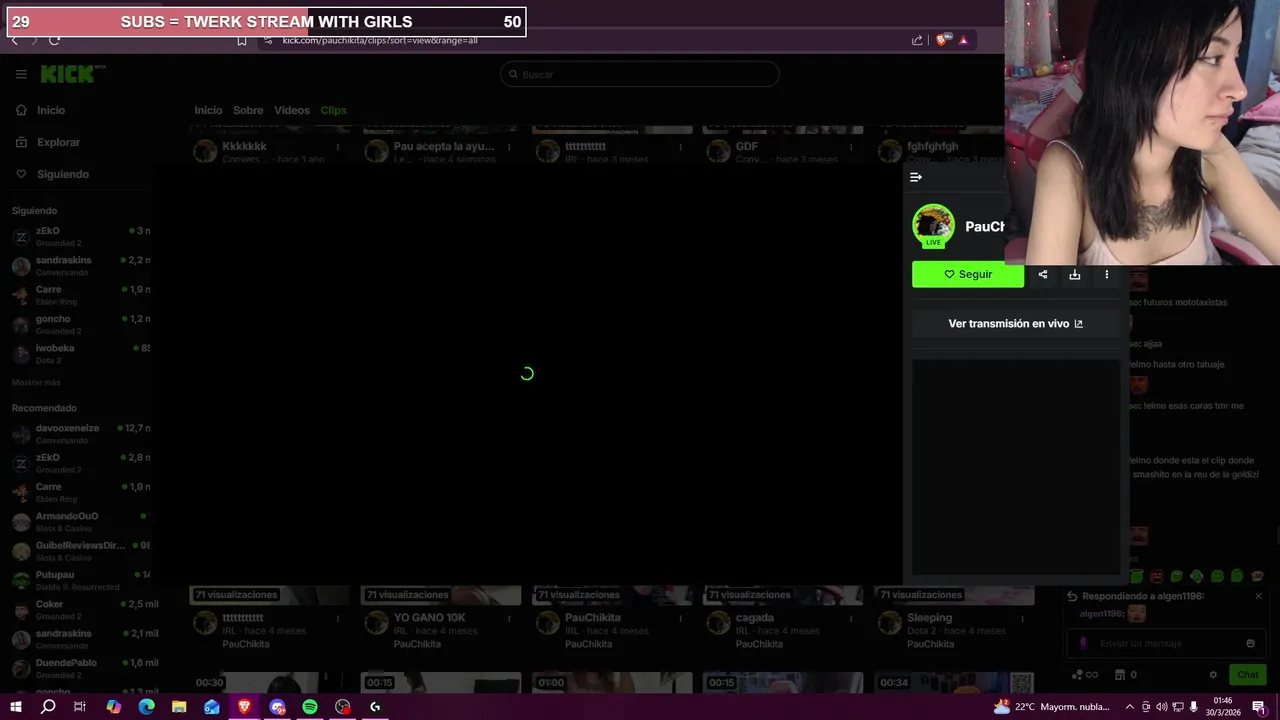This screenshot has height=720, width=1280.
Task: Collapse the clip side panel icon
Action: coord(915,177)
